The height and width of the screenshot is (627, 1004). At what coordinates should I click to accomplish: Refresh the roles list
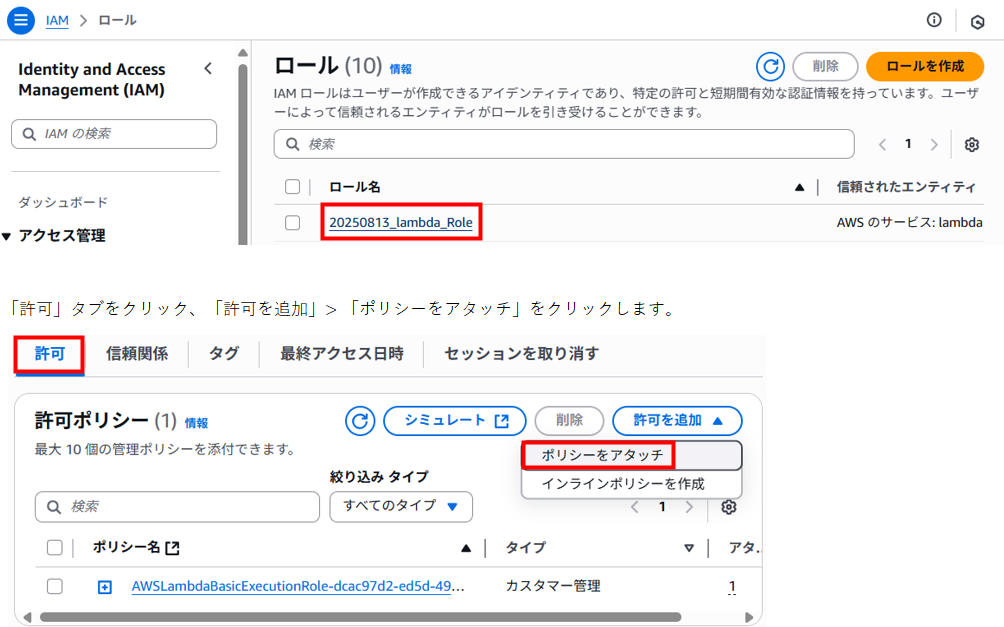pyautogui.click(x=770, y=67)
